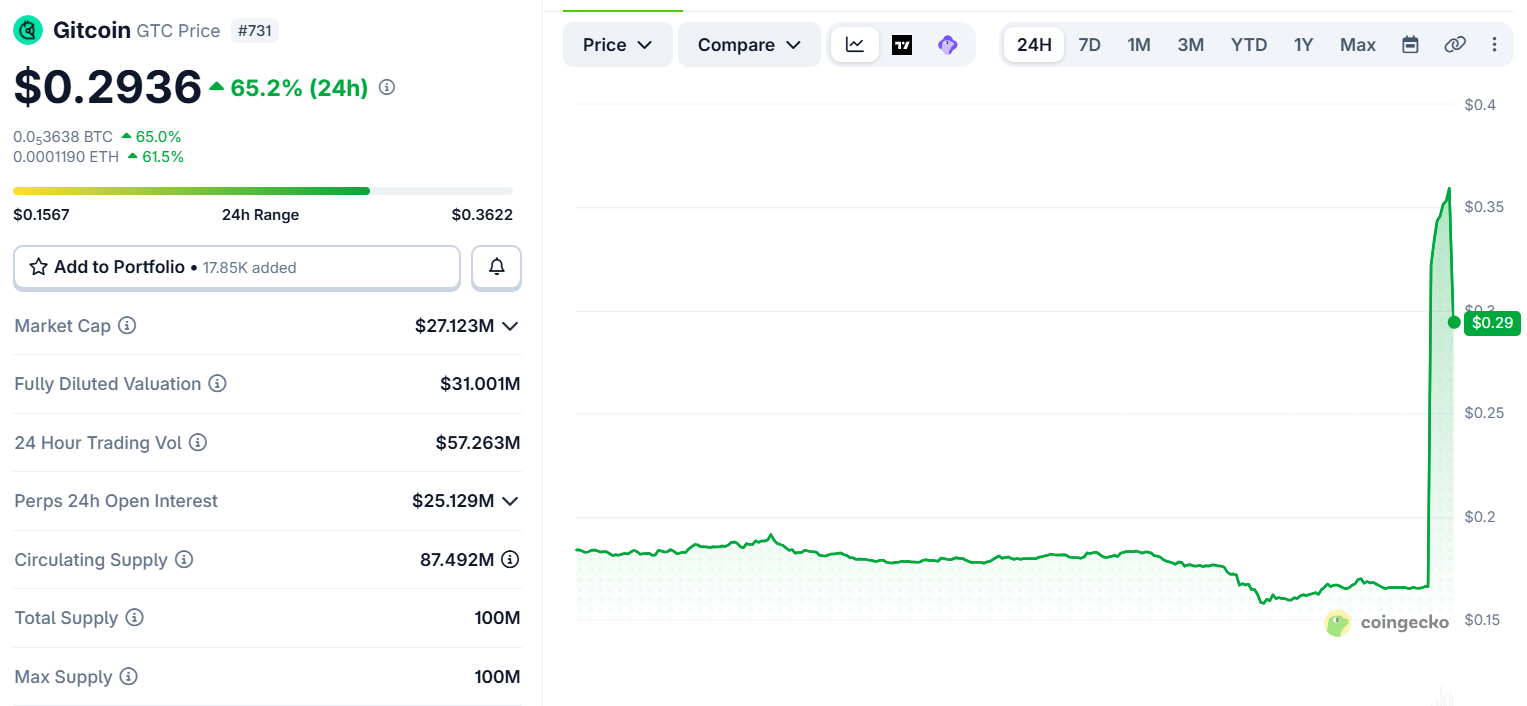The image size is (1527, 706).
Task: Click the $31.001M valuation value
Action: [x=480, y=384]
